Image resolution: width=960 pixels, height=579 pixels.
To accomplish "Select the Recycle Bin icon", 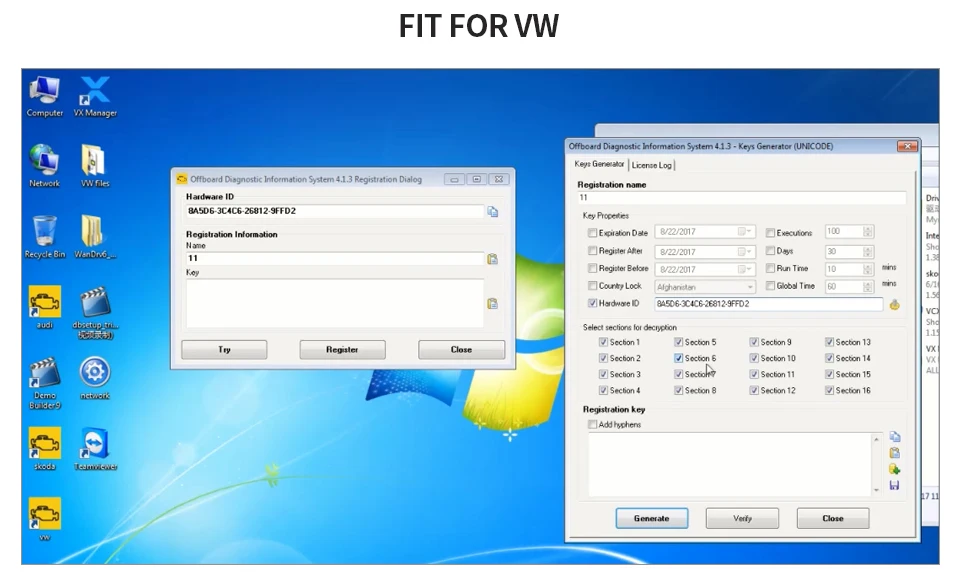I will [x=45, y=237].
